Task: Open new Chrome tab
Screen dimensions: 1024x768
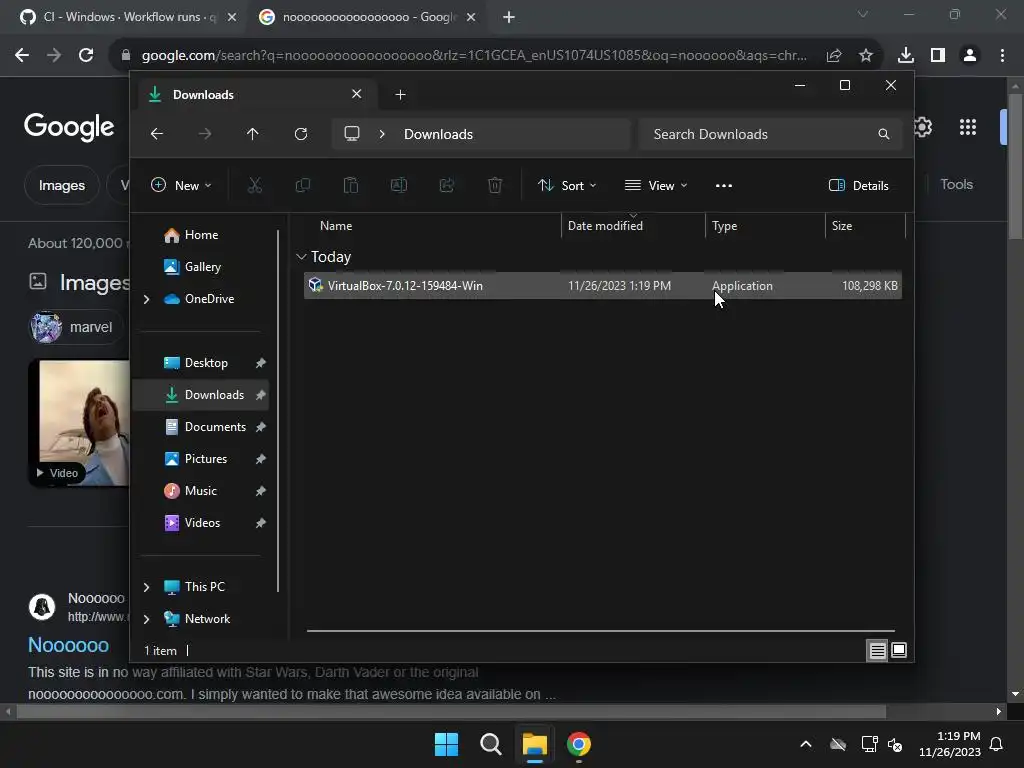Action: pos(509,17)
